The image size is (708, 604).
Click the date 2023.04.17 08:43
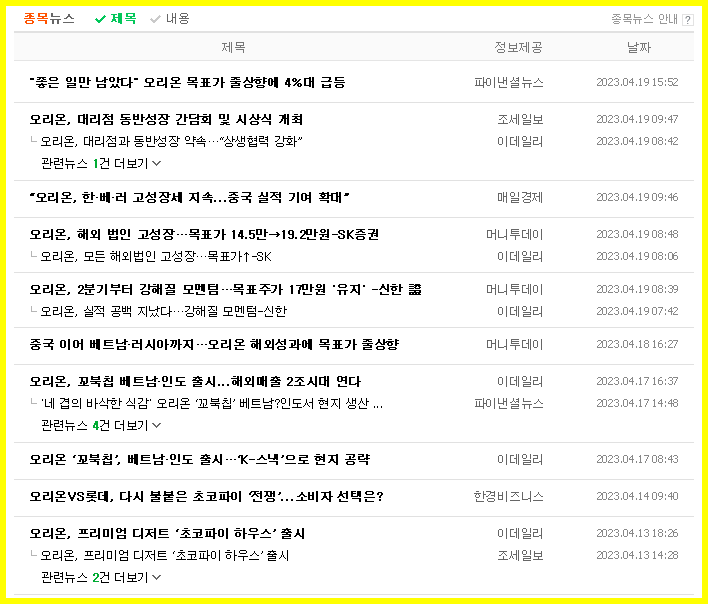tap(637, 459)
